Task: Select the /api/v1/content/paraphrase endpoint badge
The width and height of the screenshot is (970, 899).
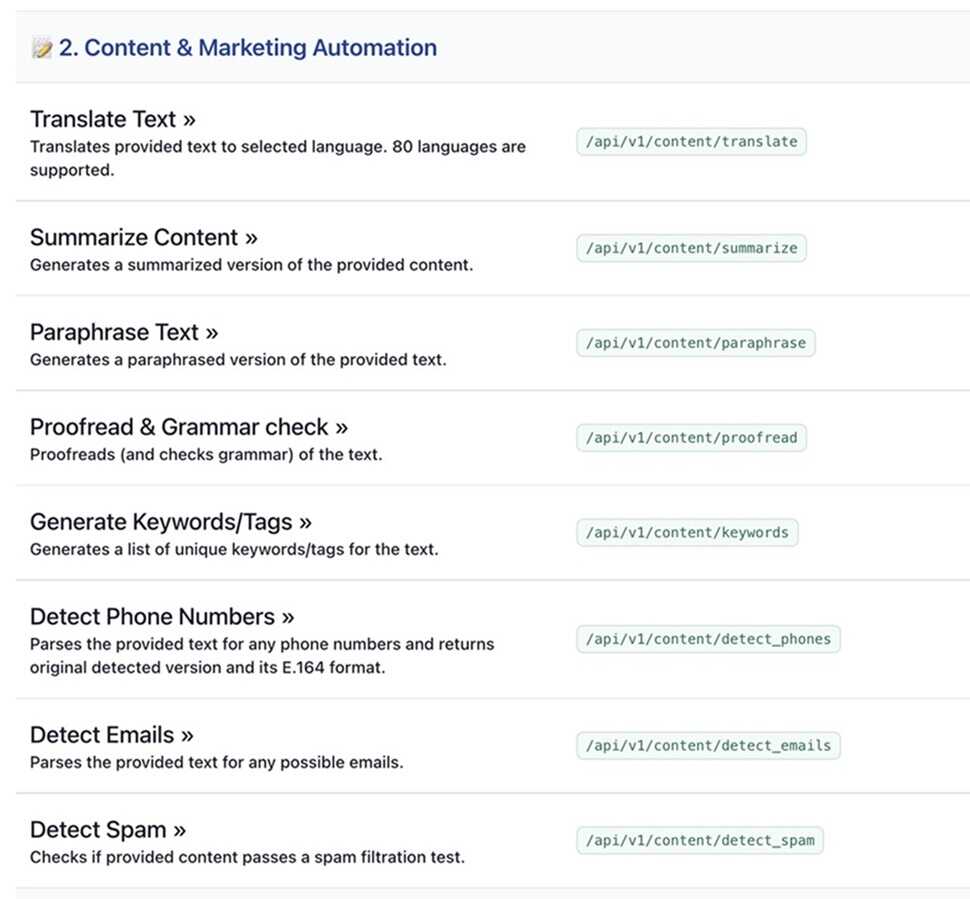Action: click(x=695, y=343)
